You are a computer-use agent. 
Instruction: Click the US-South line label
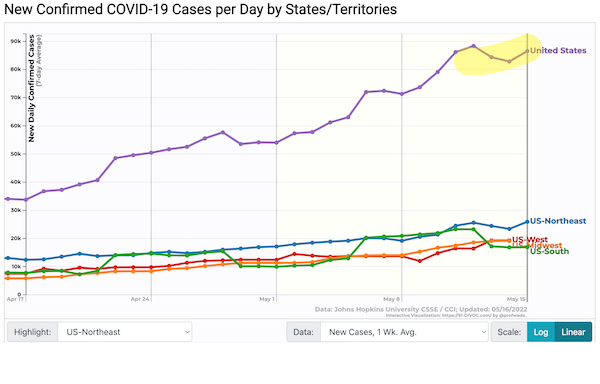tap(549, 252)
